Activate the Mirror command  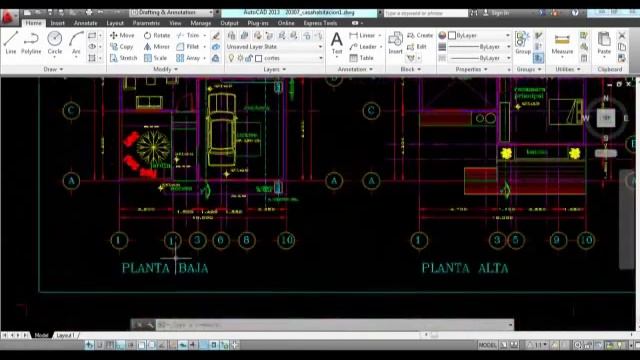pyautogui.click(x=157, y=47)
